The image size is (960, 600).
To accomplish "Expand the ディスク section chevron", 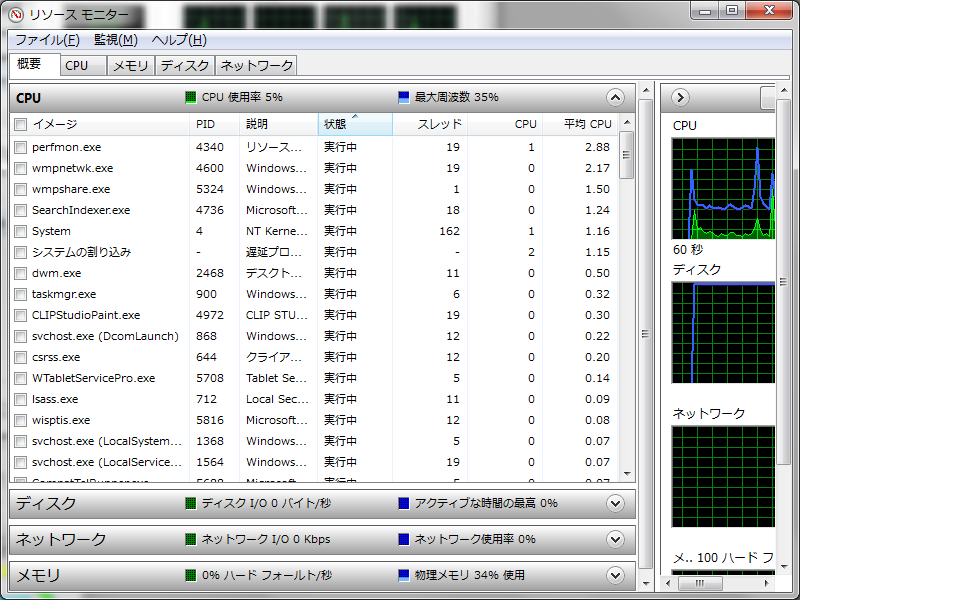I will [615, 503].
